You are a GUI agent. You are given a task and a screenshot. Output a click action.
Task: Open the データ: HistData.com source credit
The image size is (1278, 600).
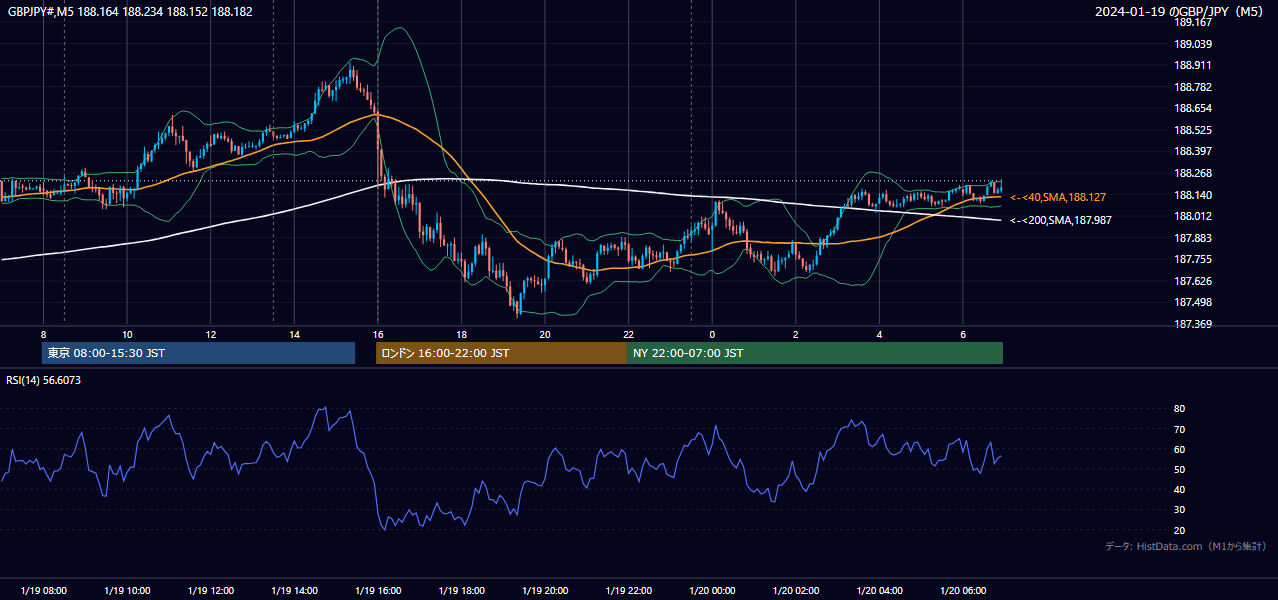(x=1186, y=546)
